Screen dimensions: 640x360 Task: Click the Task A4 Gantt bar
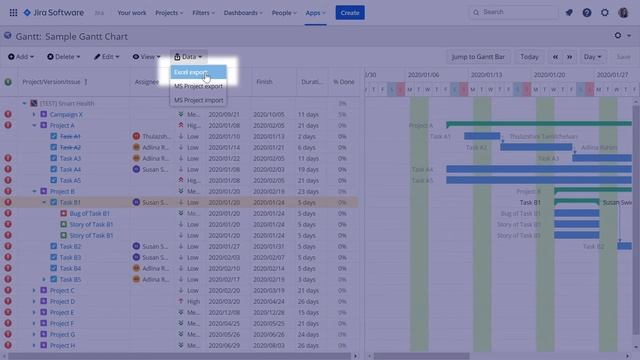pyautogui.click(x=539, y=169)
